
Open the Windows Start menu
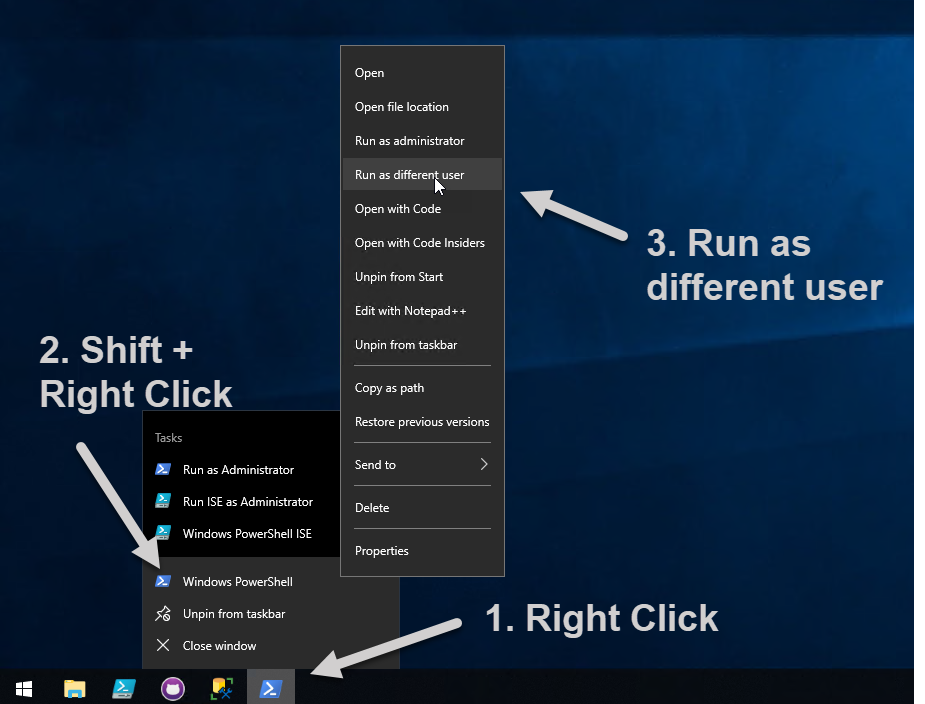click(24, 688)
